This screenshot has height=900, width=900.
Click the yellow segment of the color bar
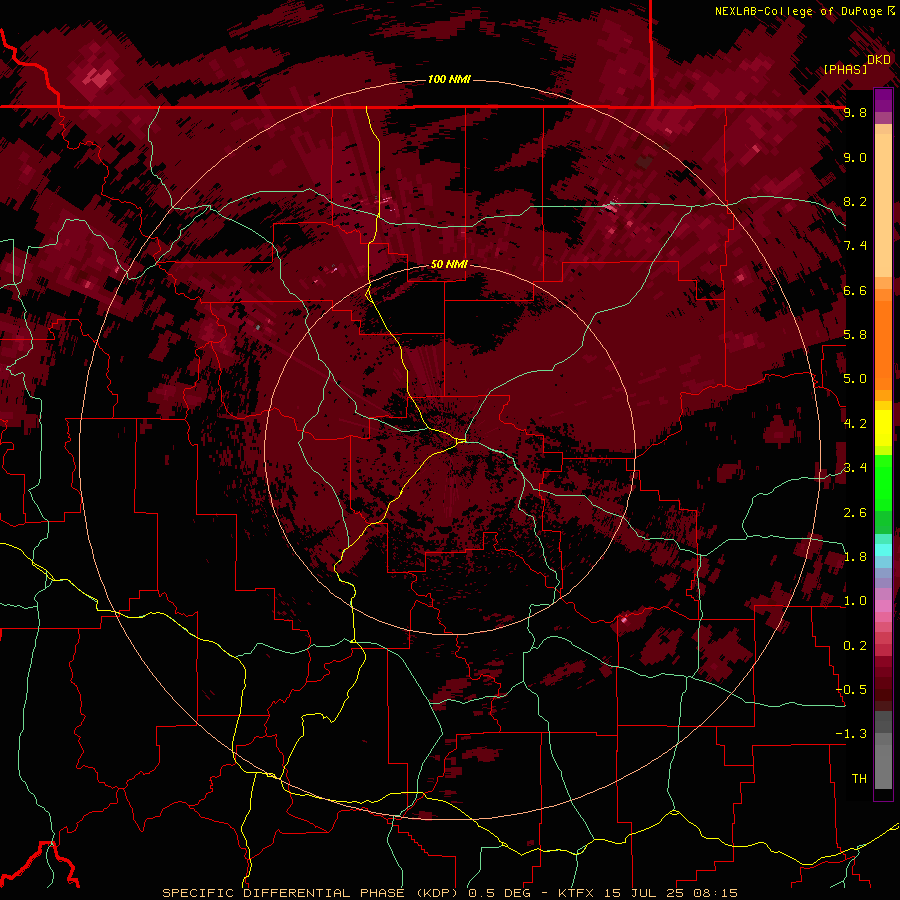pyautogui.click(x=883, y=428)
